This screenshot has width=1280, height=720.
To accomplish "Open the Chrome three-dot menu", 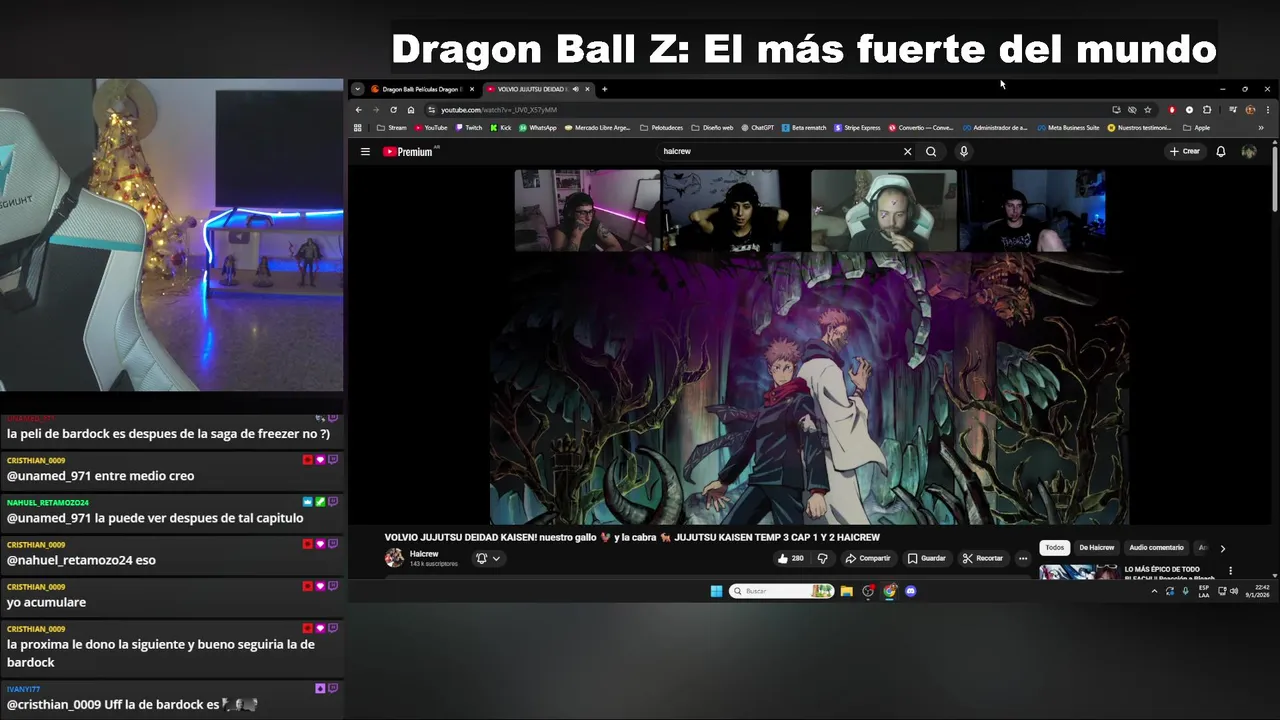I will pyautogui.click(x=1269, y=110).
